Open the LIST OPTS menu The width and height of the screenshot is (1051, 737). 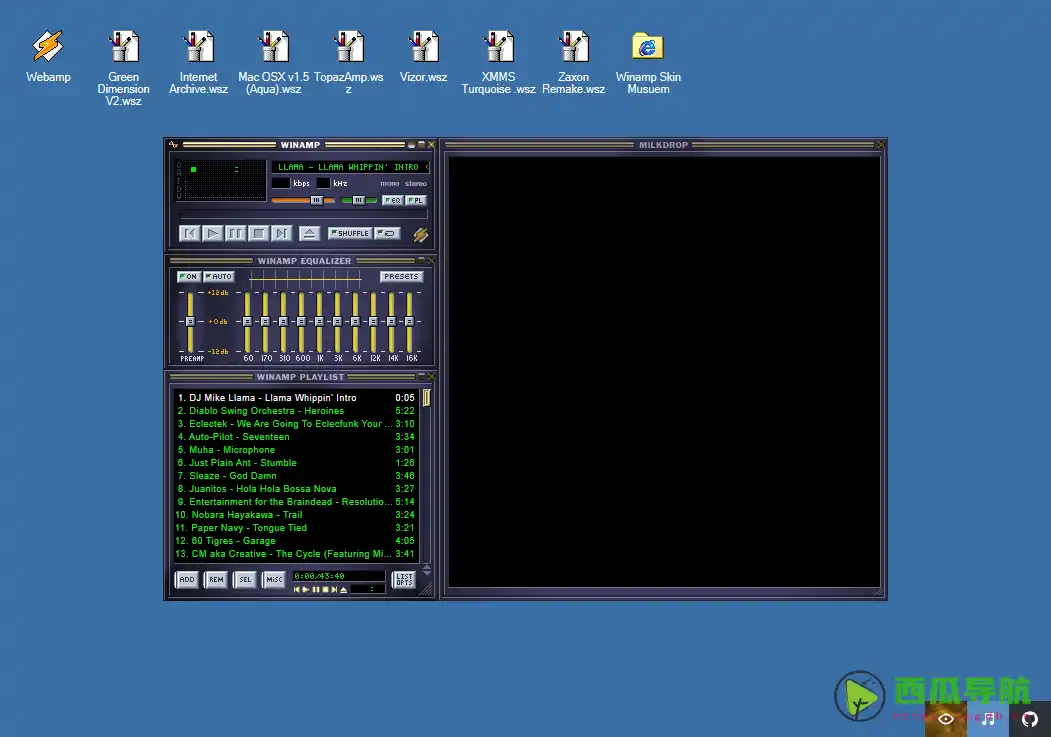(x=404, y=579)
